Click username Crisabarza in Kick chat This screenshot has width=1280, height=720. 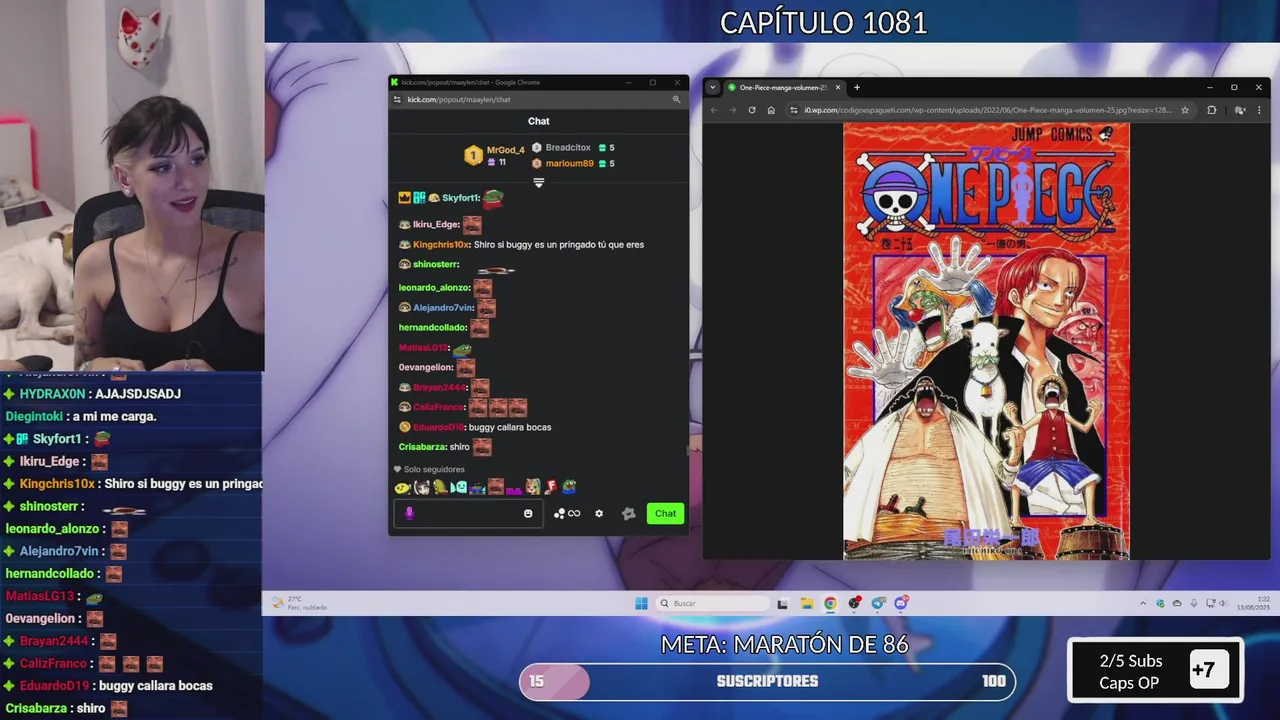click(x=422, y=447)
